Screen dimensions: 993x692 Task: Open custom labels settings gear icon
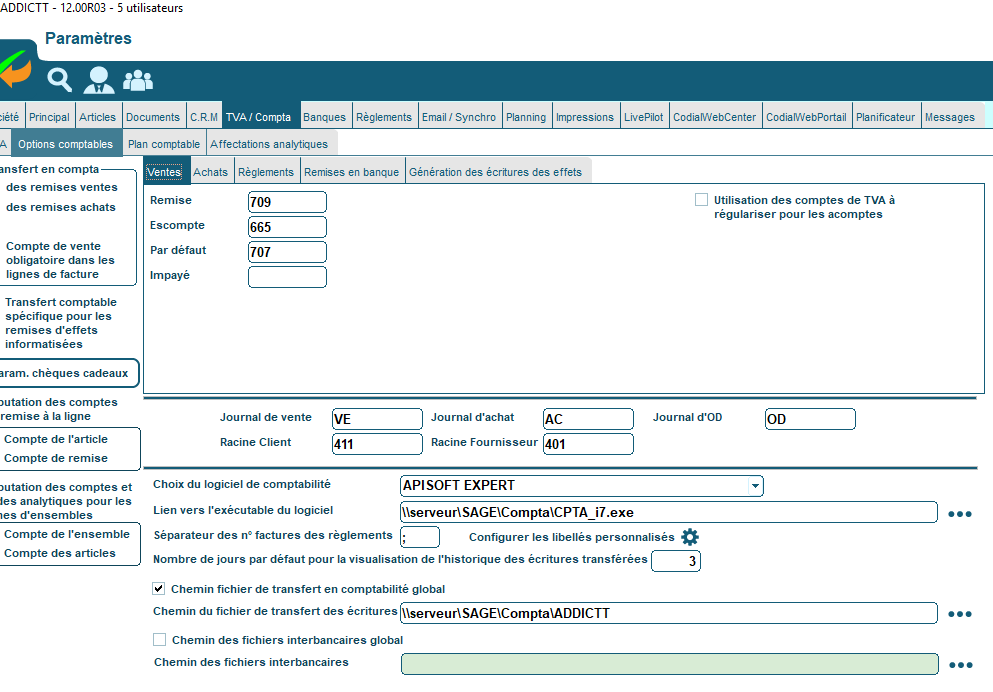[690, 537]
